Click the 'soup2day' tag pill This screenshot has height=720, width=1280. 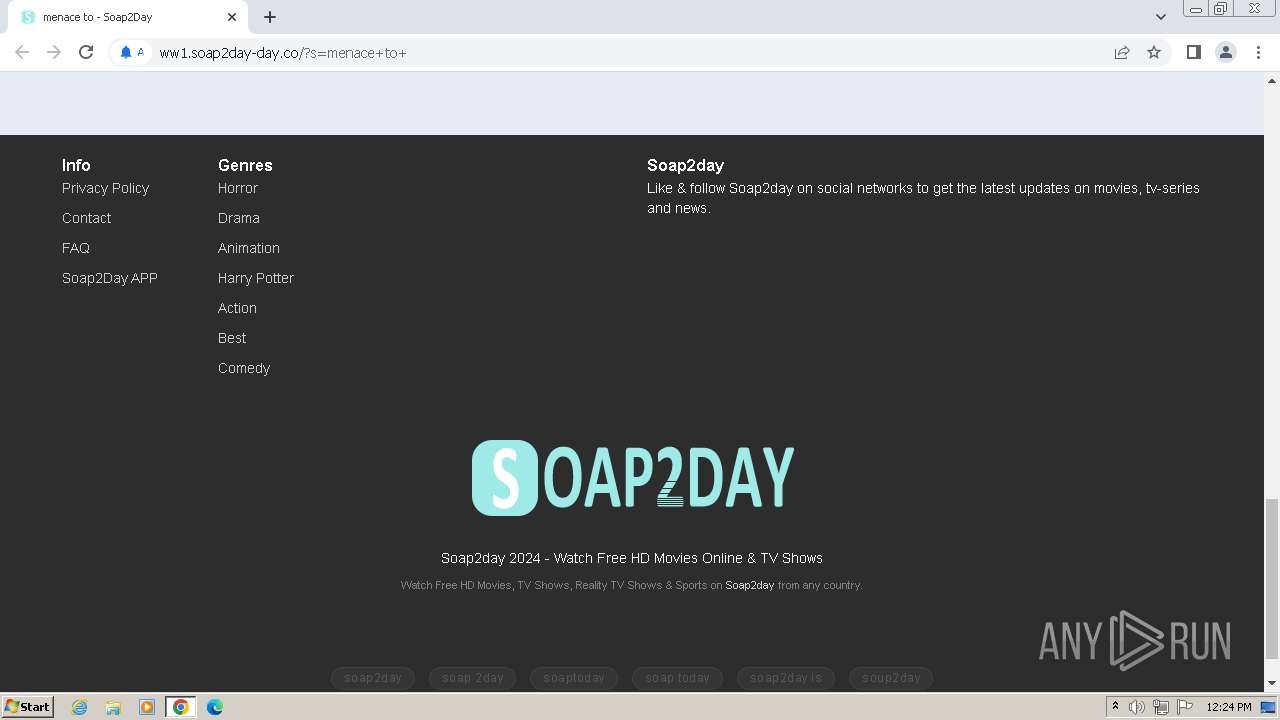click(891, 678)
